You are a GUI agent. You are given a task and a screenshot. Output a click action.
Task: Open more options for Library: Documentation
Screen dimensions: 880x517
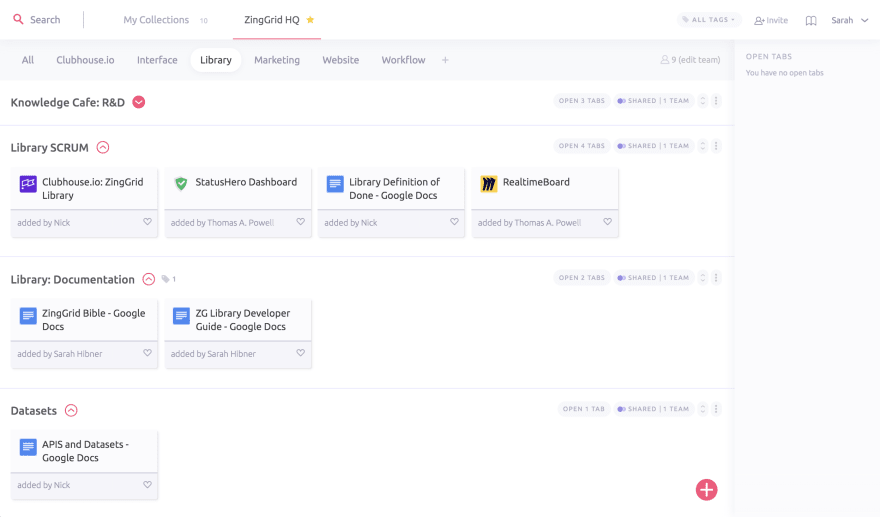click(716, 278)
